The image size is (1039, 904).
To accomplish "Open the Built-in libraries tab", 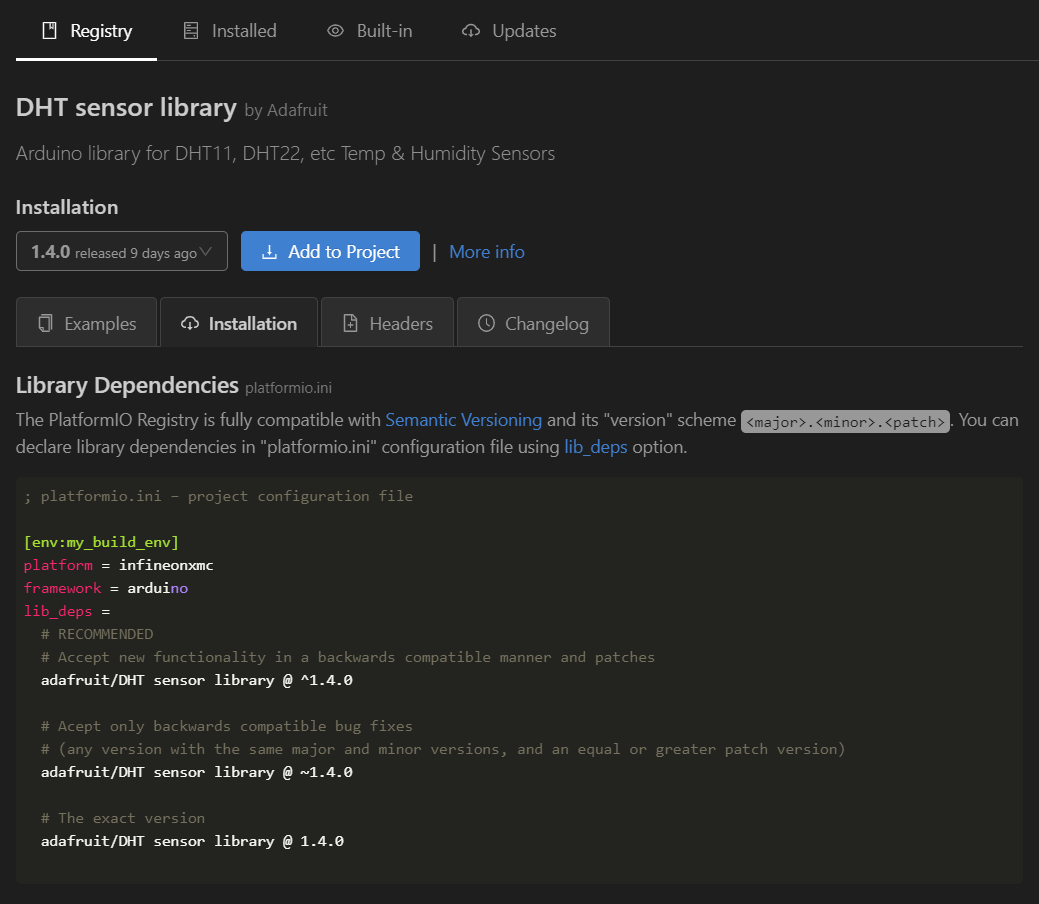I will [369, 30].
